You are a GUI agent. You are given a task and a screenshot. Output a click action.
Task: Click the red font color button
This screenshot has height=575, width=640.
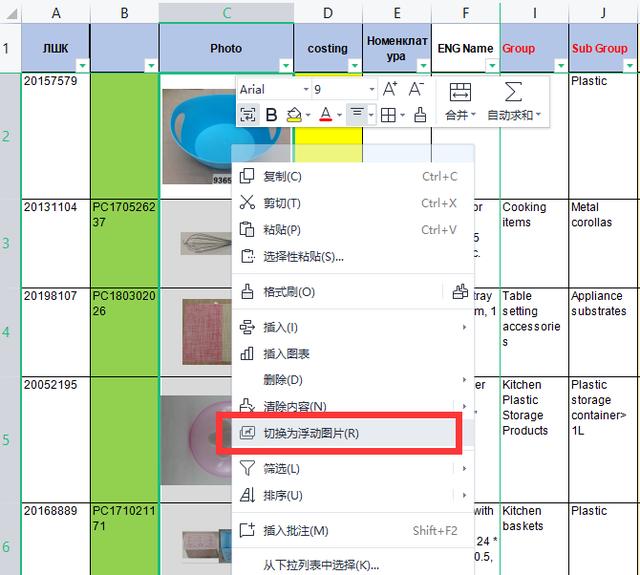[326, 115]
